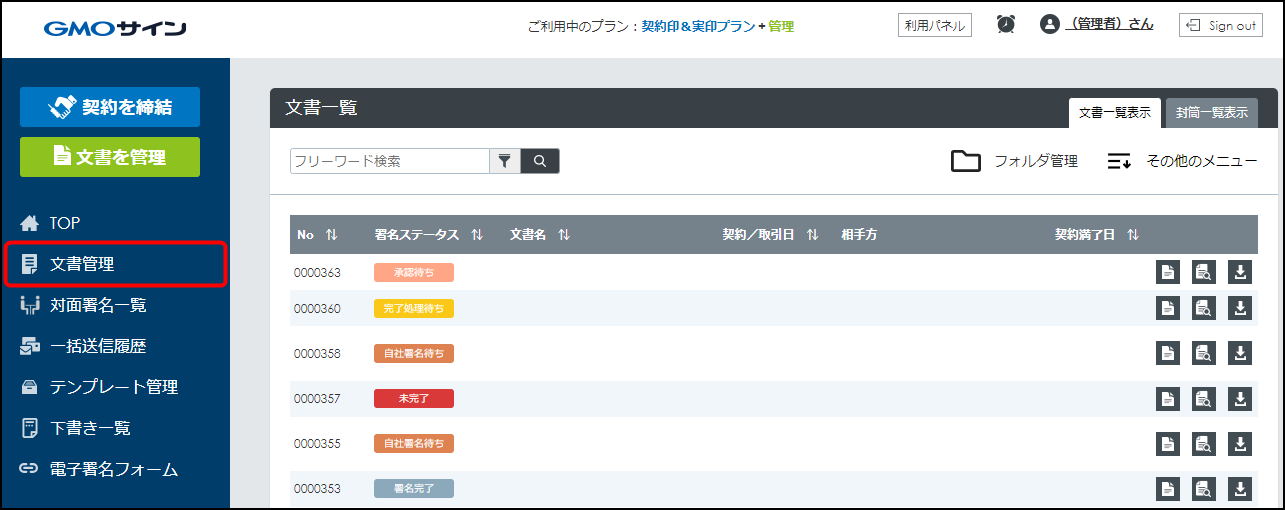Sort list by No column arrows
The width and height of the screenshot is (1285, 510).
(x=331, y=235)
